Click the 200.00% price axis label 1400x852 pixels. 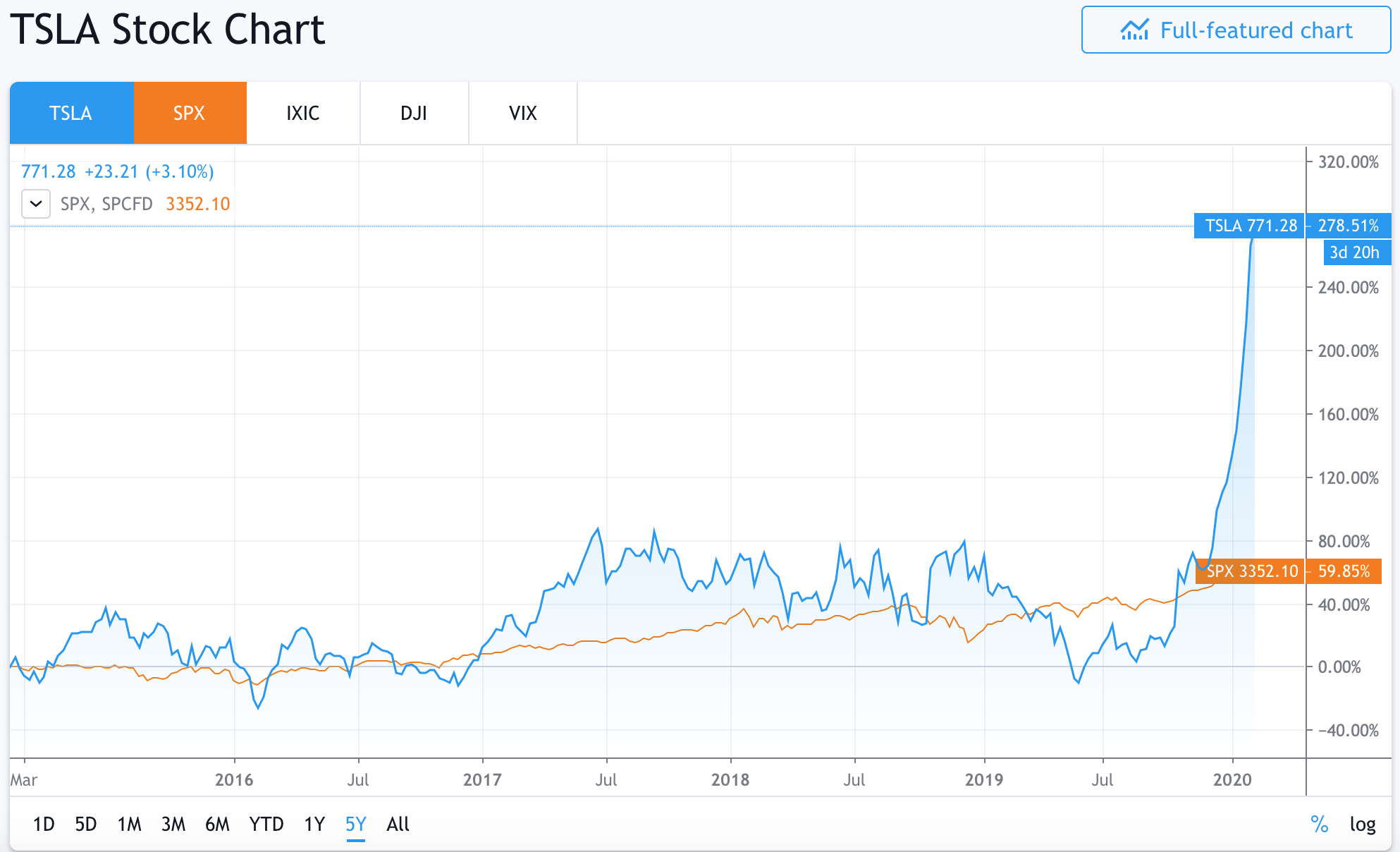click(1349, 351)
